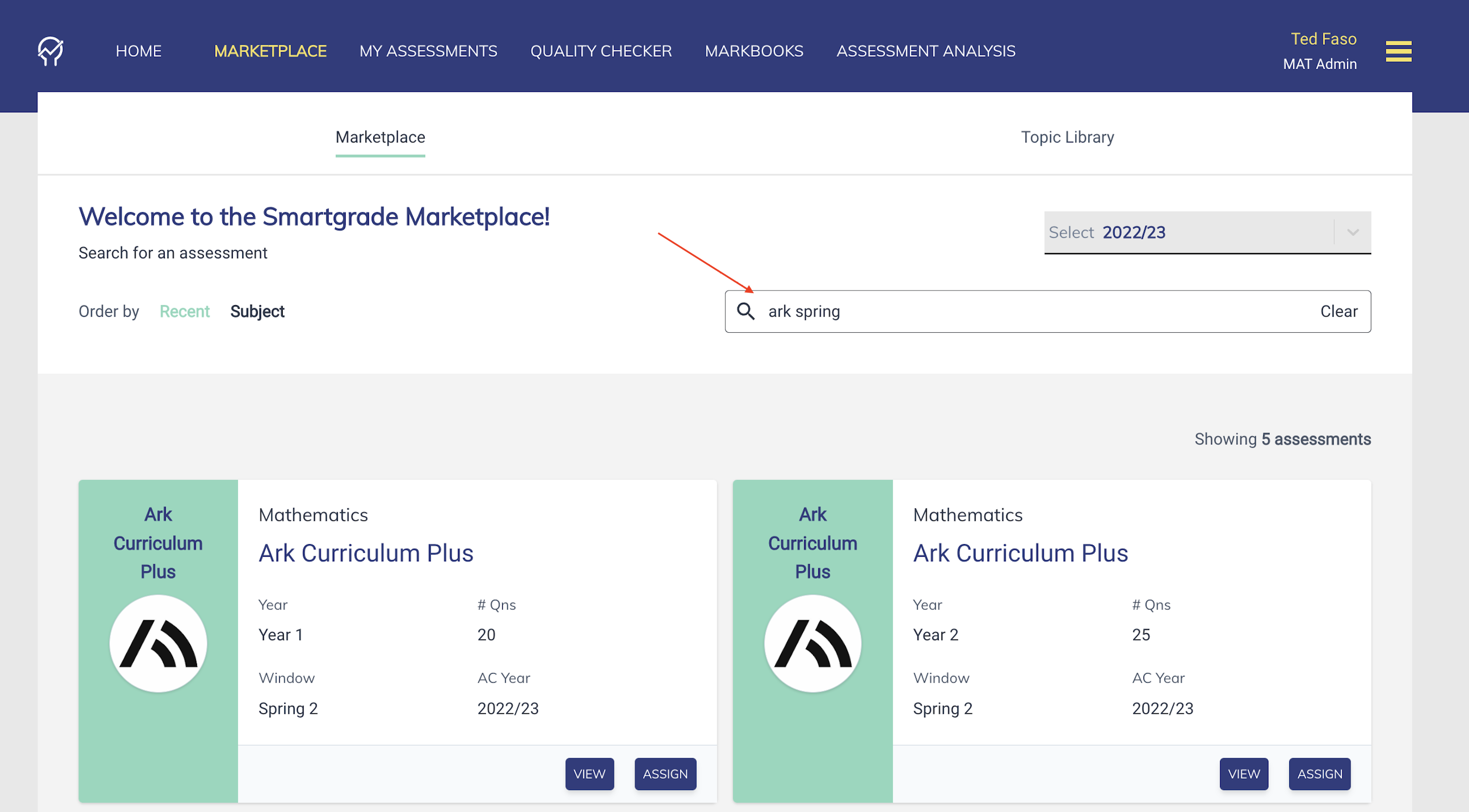Viewport: 1469px width, 812px height.
Task: Click the search input containing ark spring
Action: tap(1047, 311)
